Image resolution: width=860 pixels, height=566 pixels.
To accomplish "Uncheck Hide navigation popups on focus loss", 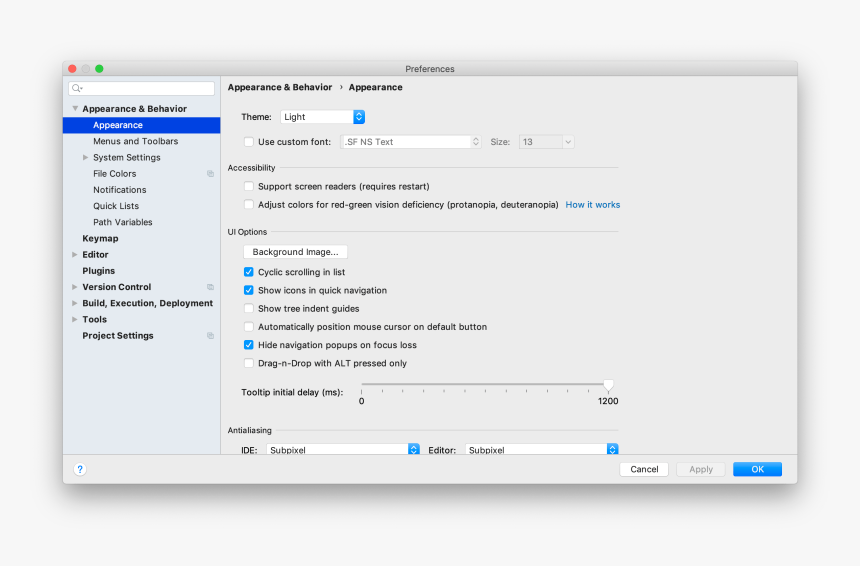I will pyautogui.click(x=249, y=345).
